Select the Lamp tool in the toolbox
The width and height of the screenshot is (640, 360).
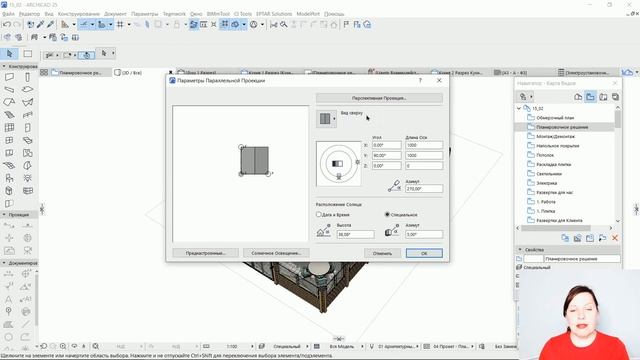(27, 178)
